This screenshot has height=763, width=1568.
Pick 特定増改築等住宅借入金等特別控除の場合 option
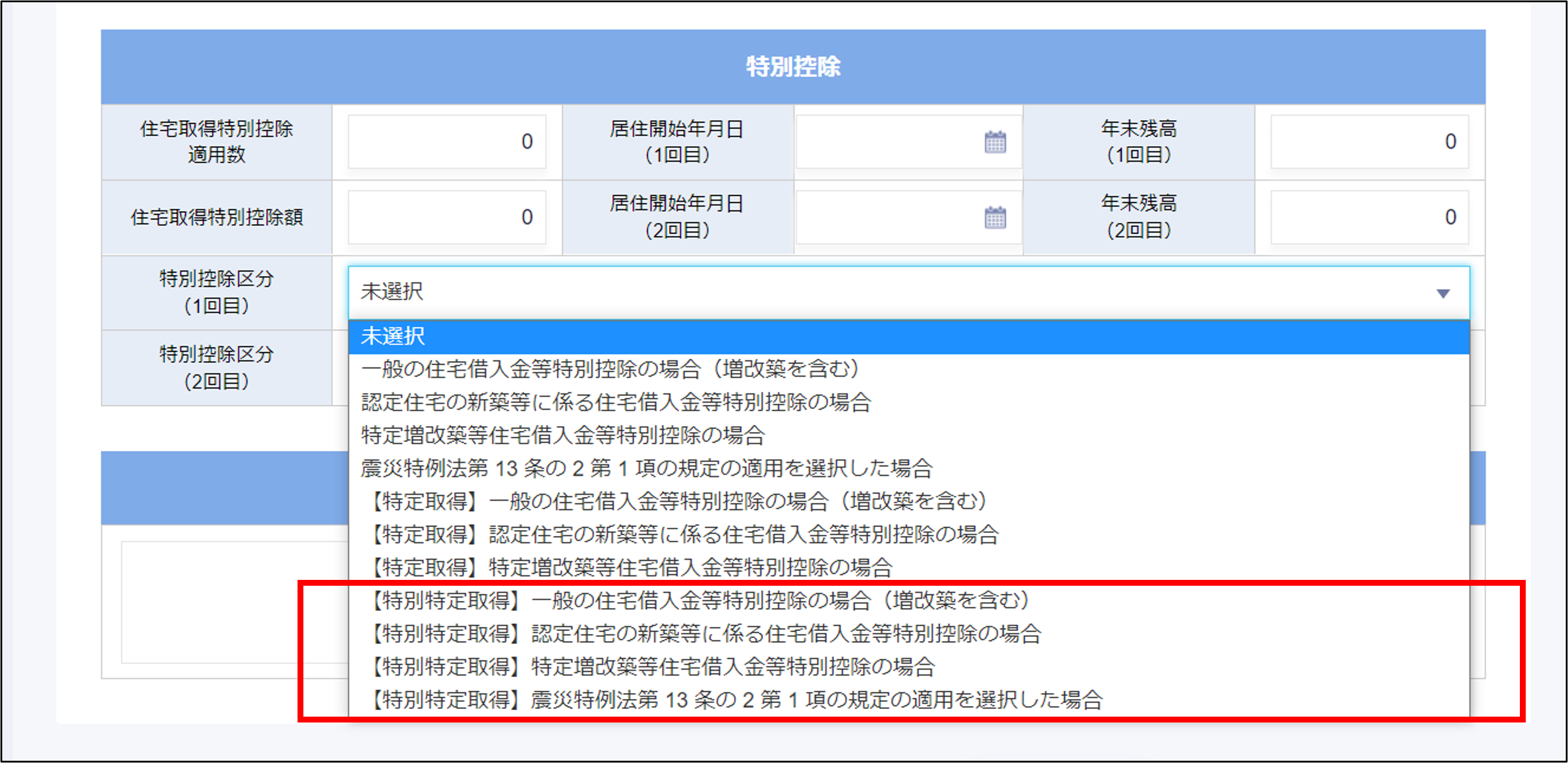562,435
